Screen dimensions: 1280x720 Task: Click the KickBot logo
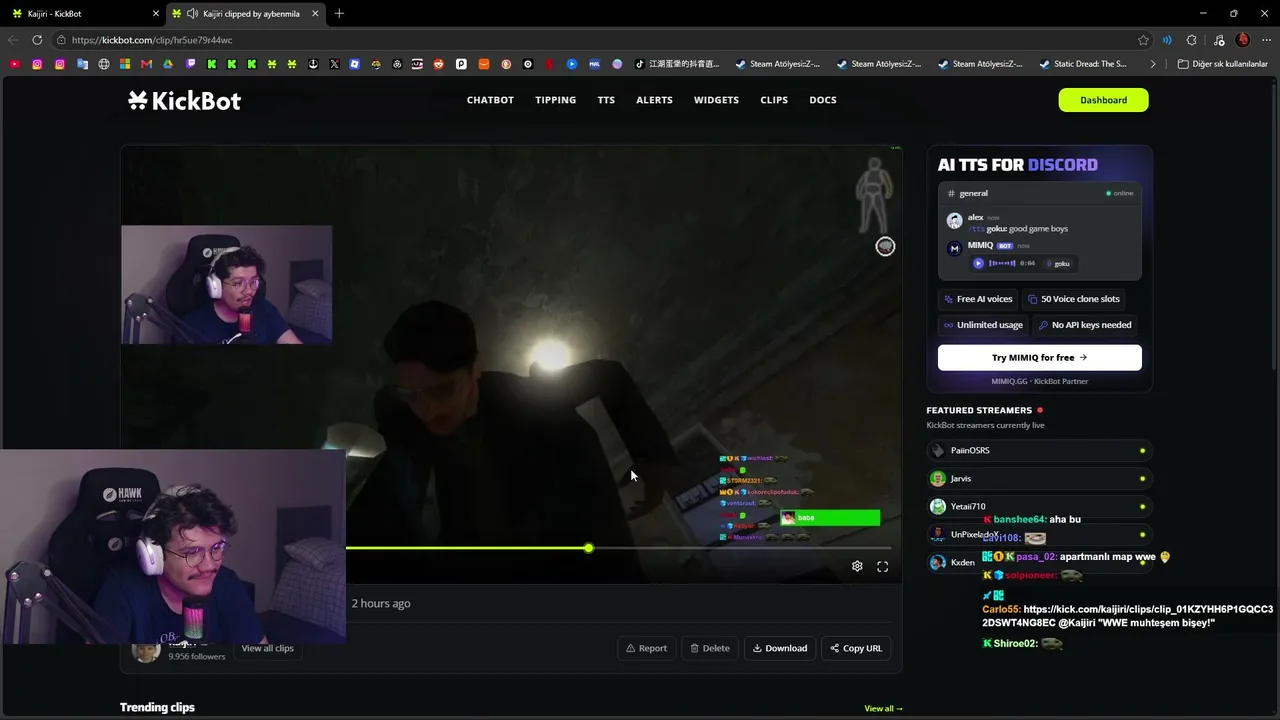tap(184, 100)
